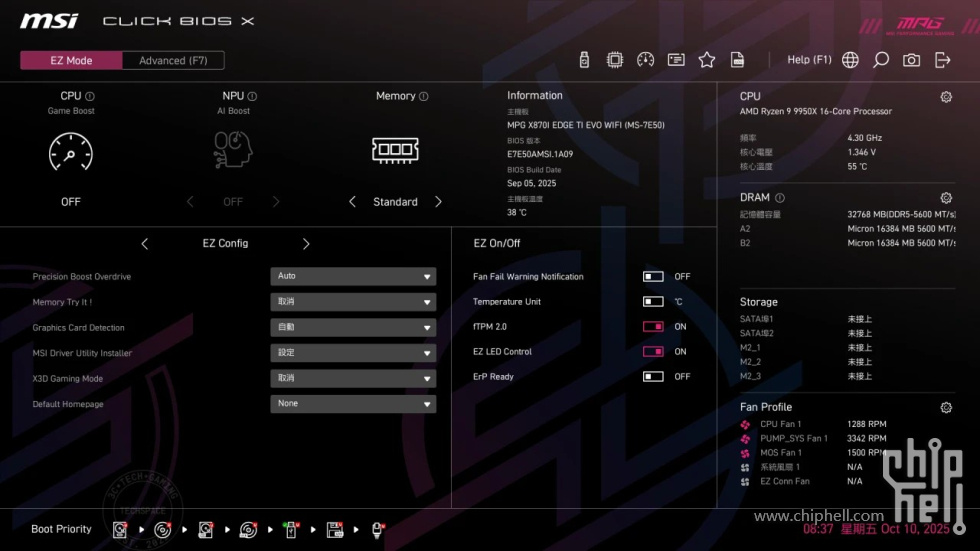980x551 pixels.
Task: Enable the ErP Ready toggle
Action: (x=653, y=377)
